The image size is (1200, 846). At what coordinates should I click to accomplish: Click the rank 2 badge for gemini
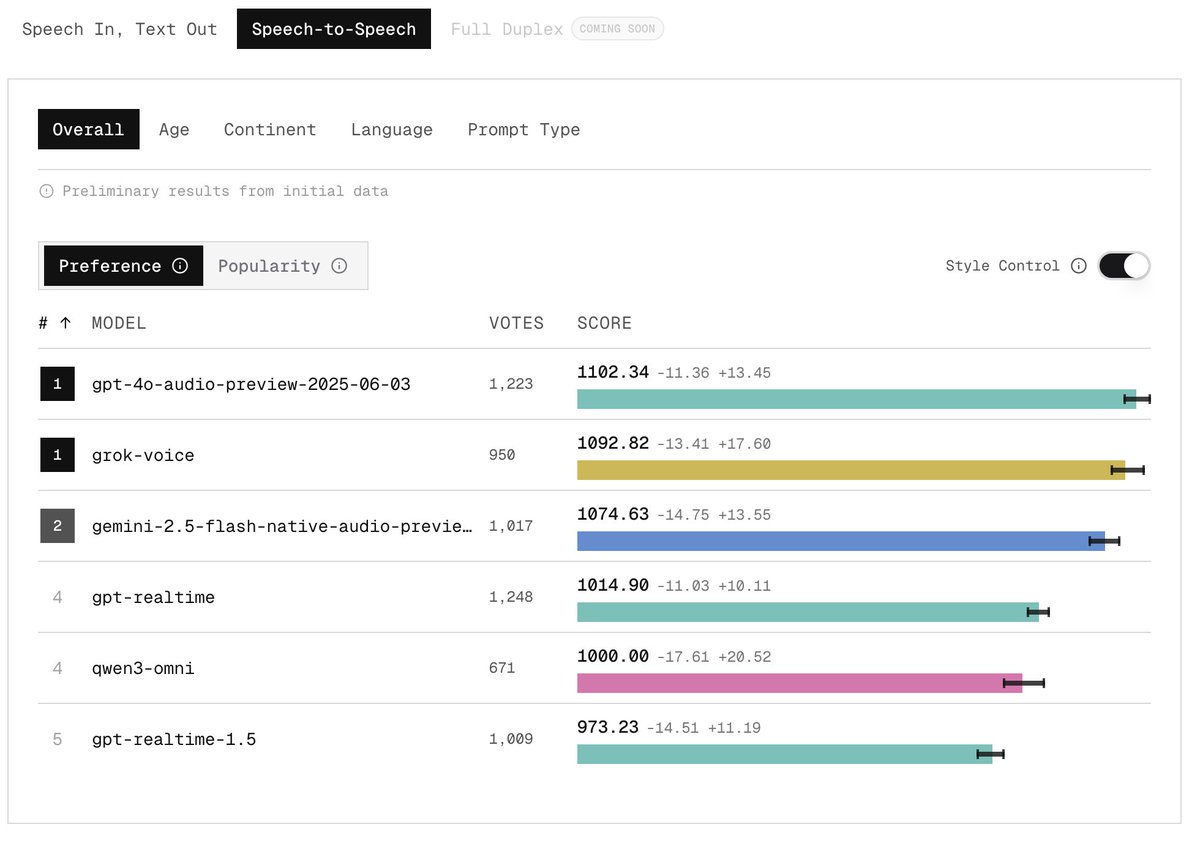point(57,526)
